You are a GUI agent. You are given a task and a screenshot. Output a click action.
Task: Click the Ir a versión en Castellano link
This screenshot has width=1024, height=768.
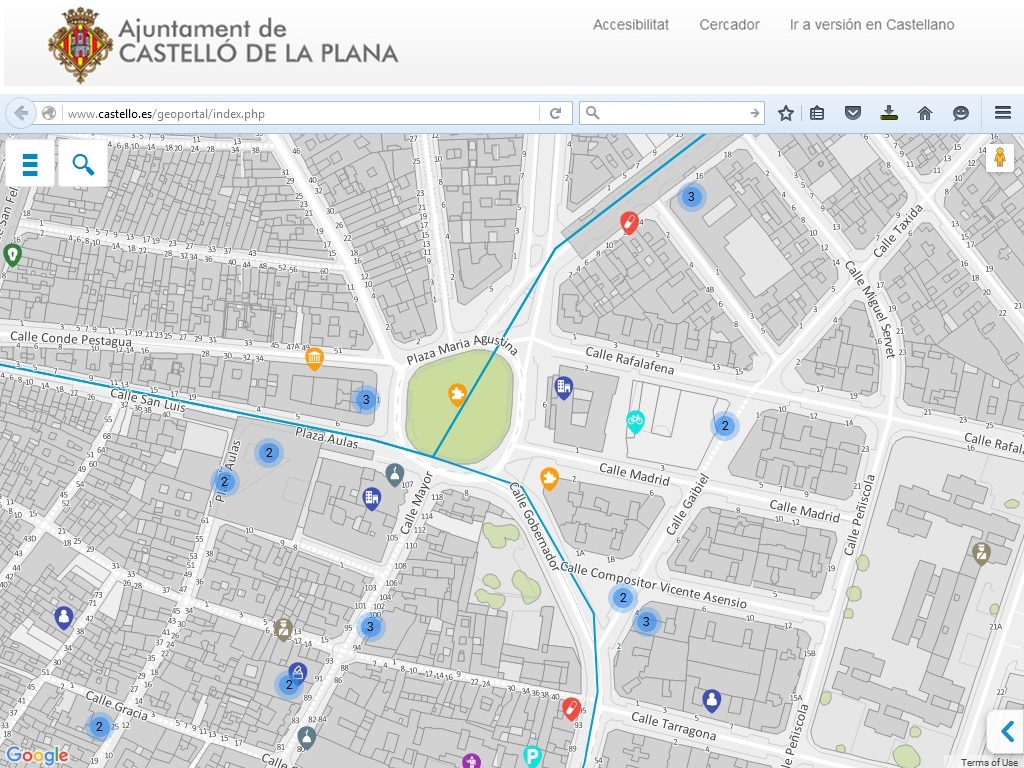871,25
